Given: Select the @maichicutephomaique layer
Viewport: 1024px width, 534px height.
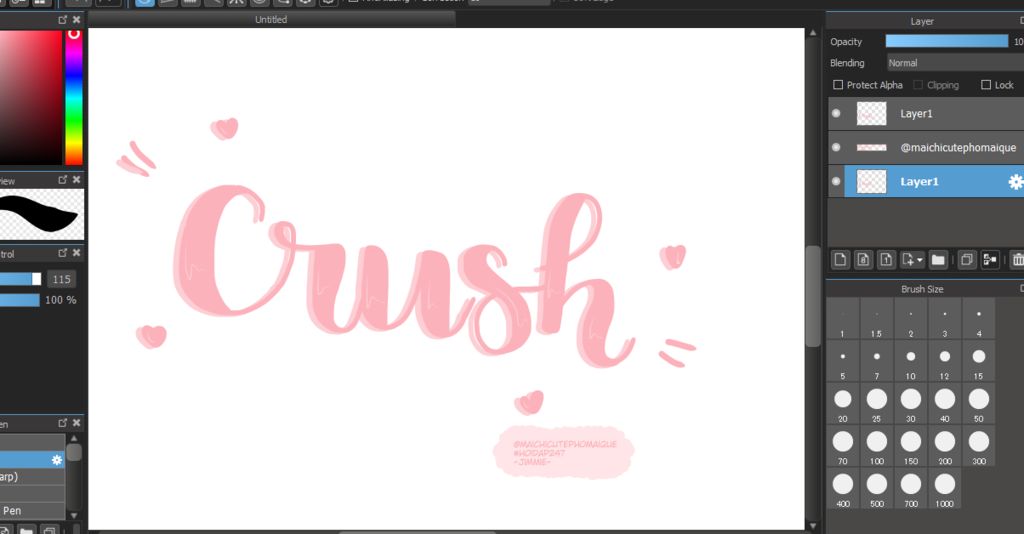Looking at the screenshot, I should (926, 148).
